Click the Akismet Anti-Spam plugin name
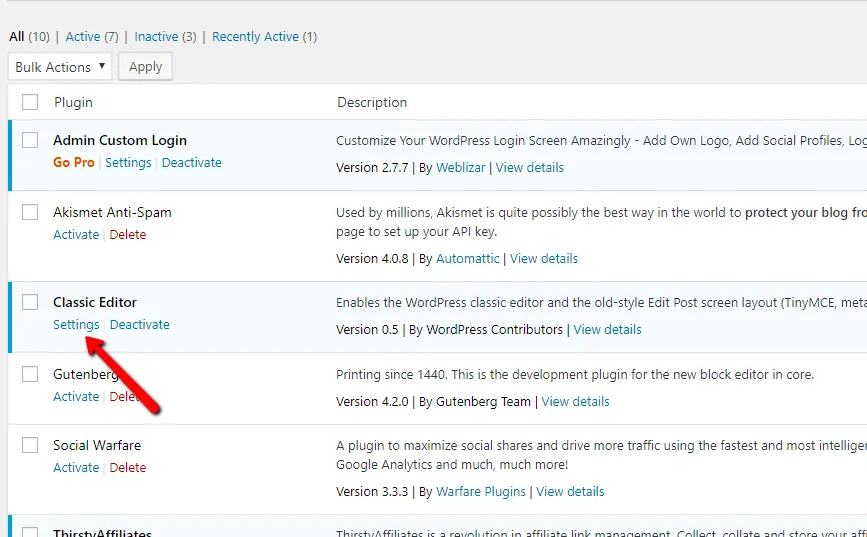867x537 pixels. [x=112, y=212]
